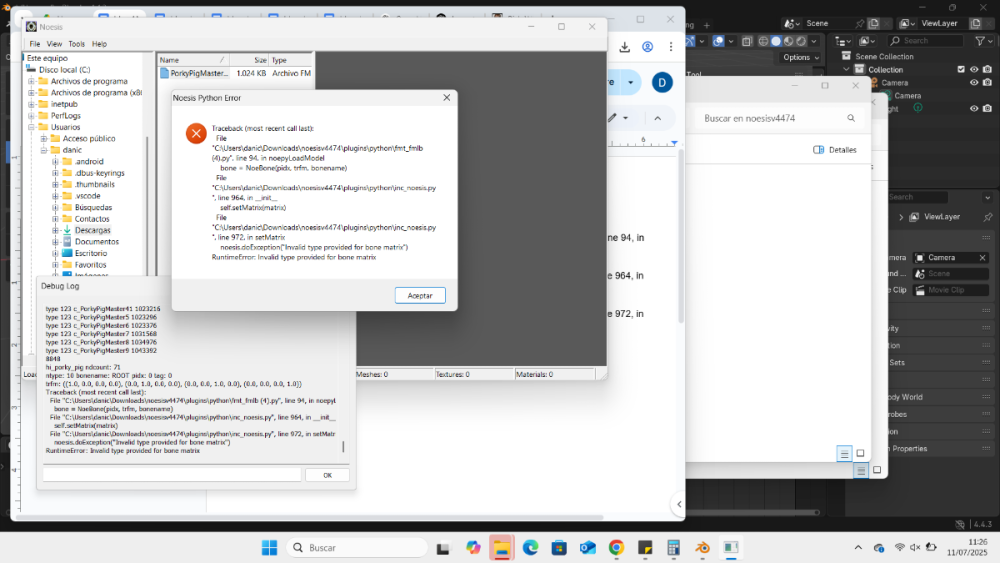1000x563 pixels.
Task: Open Chrome profile icon in the toolbar
Action: pyautogui.click(x=648, y=47)
